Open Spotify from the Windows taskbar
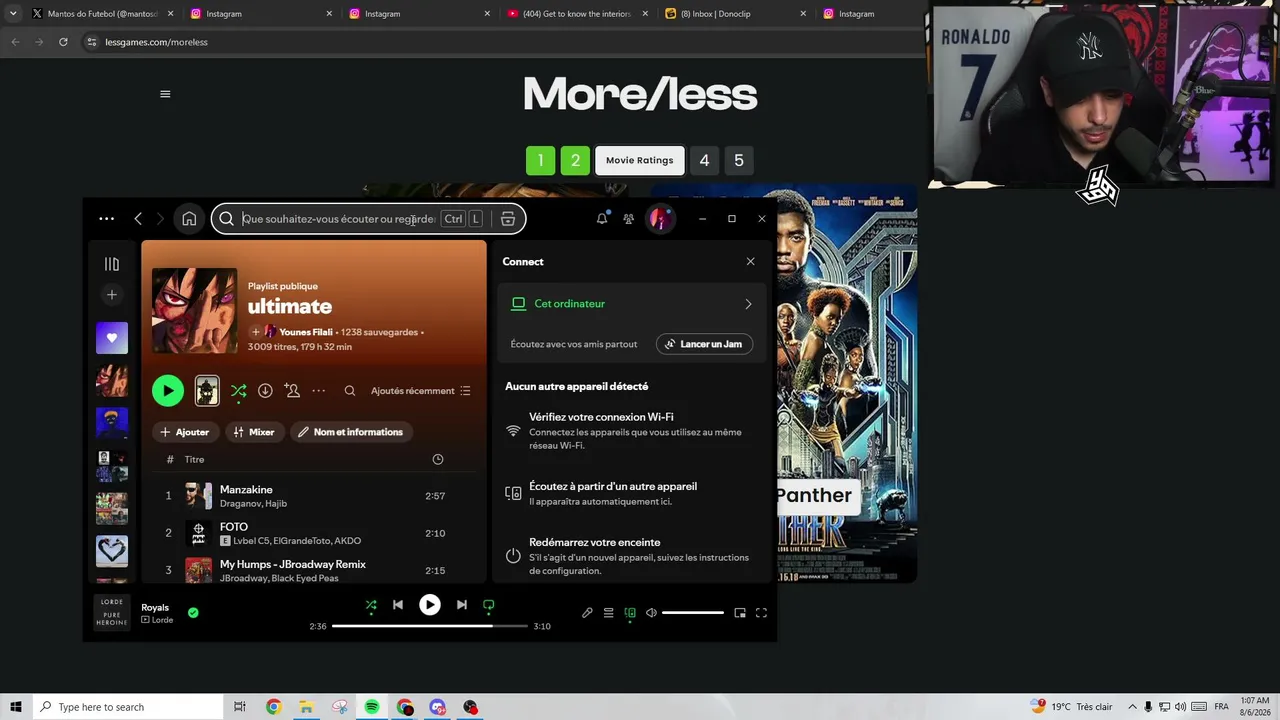The height and width of the screenshot is (720, 1280). tap(372, 707)
